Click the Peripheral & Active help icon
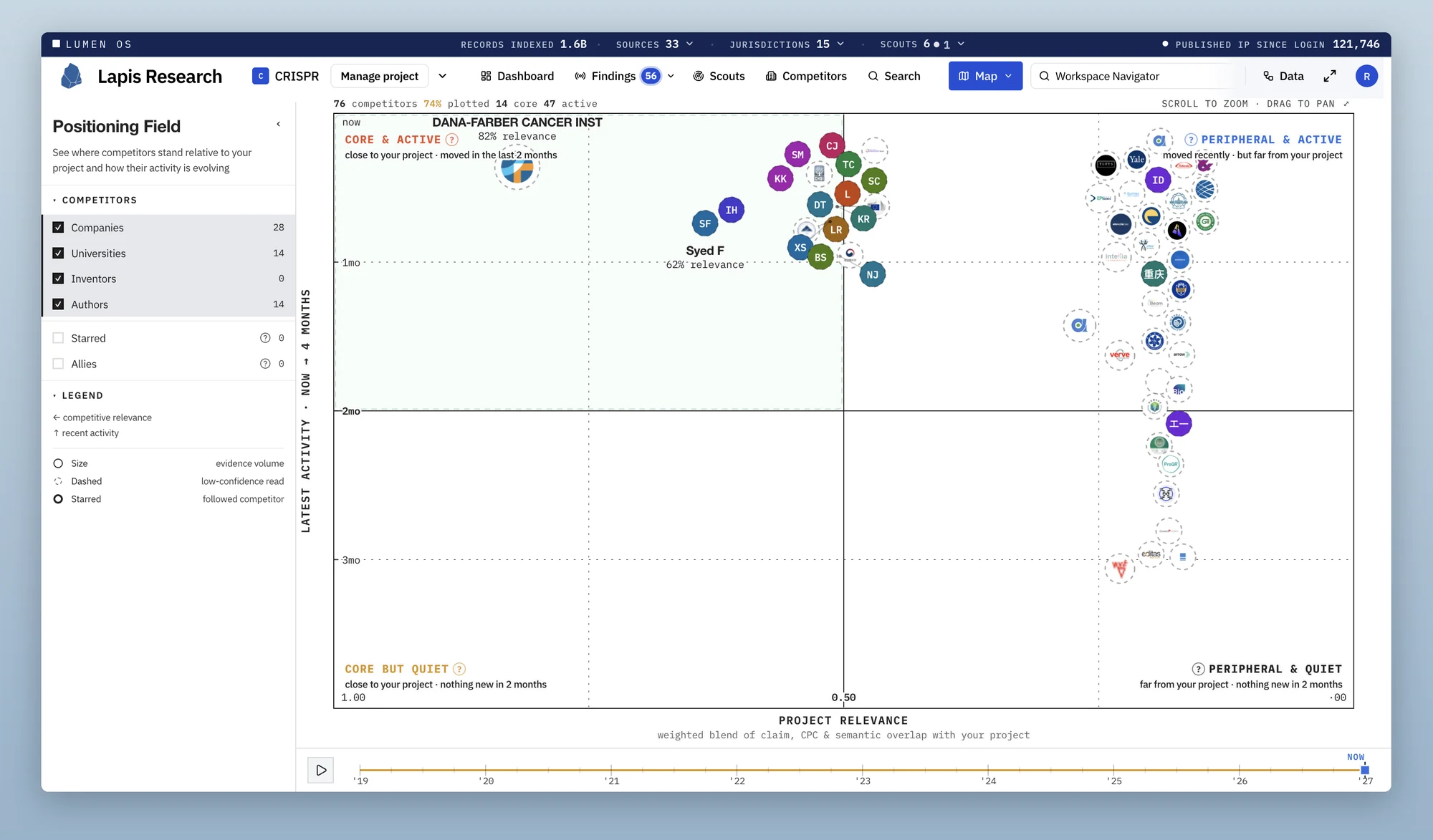 pyautogui.click(x=1191, y=140)
